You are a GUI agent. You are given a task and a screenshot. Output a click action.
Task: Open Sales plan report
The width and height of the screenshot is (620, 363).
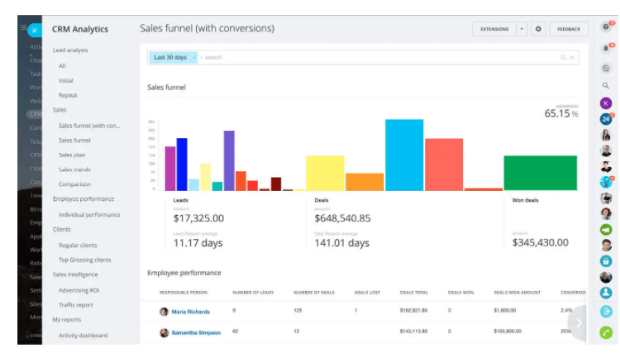(x=72, y=155)
